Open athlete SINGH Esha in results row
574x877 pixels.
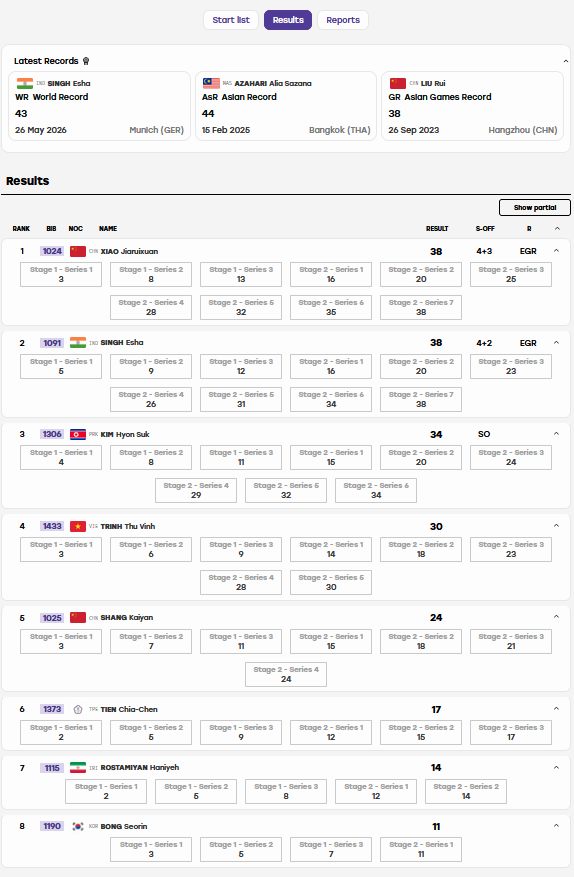122,342
